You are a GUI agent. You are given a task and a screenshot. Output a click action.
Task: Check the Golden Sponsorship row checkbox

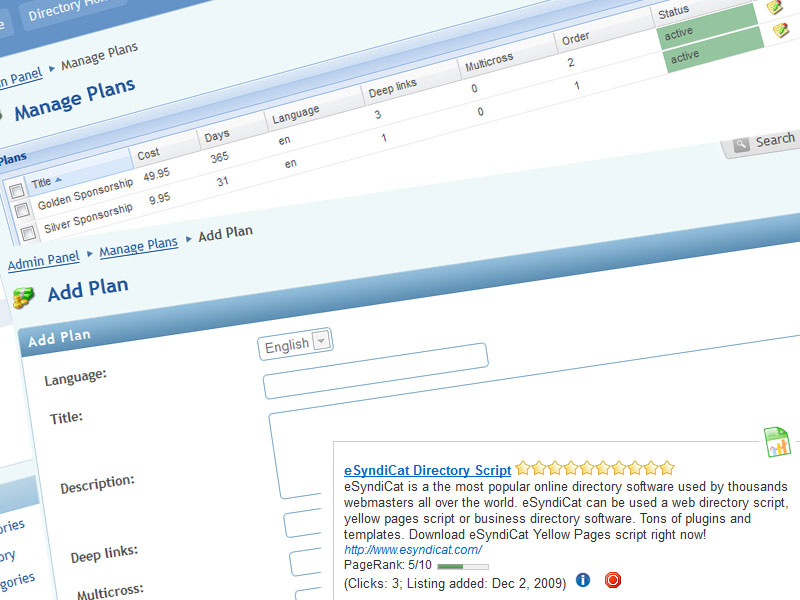(x=22, y=210)
